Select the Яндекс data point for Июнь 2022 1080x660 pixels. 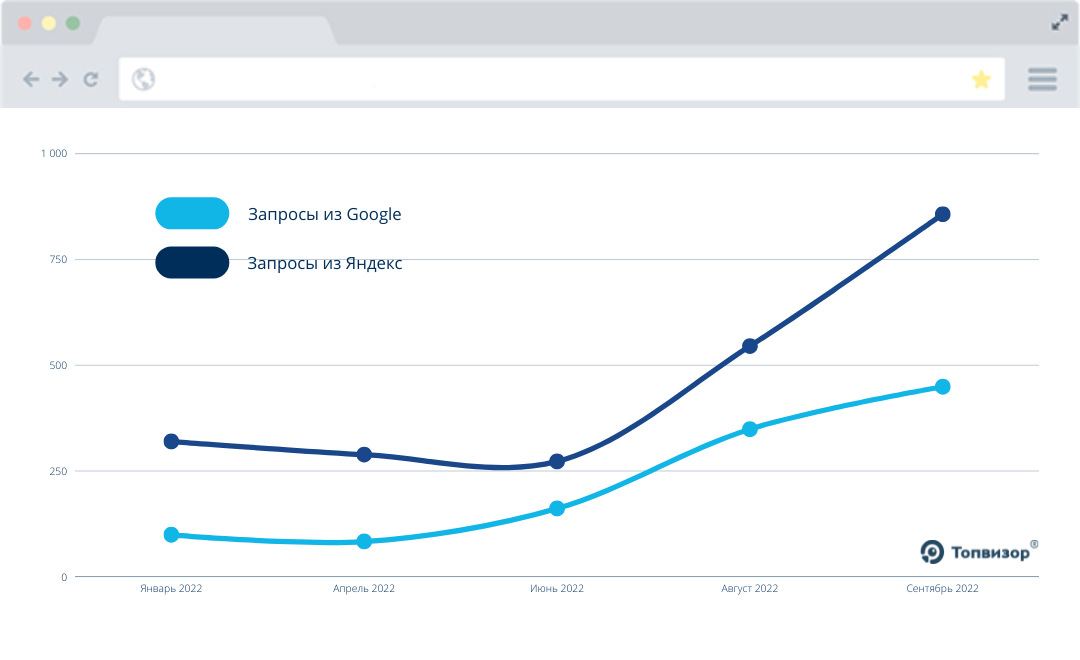tap(557, 462)
